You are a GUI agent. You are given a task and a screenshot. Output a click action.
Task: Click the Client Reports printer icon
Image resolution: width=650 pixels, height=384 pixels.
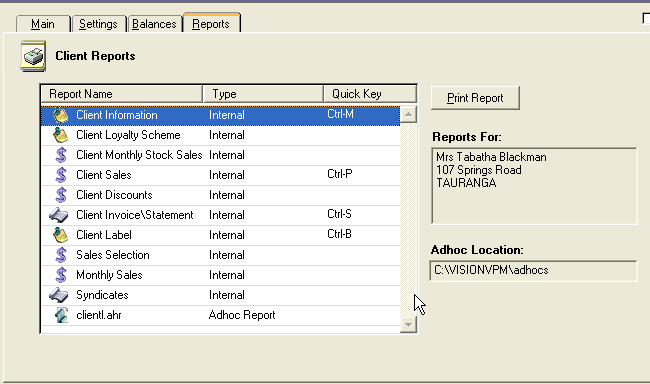[33, 56]
